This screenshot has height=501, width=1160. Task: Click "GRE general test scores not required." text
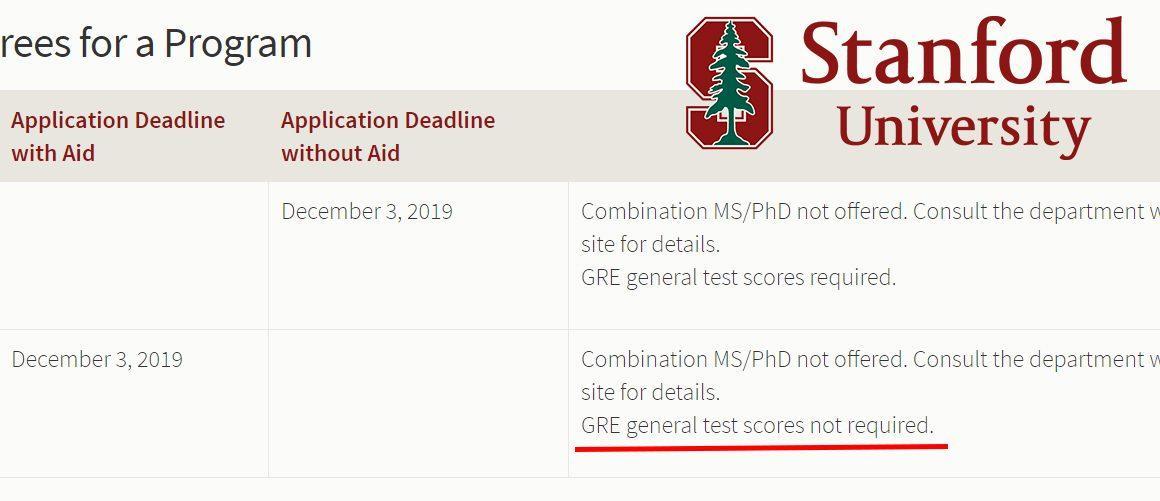(758, 426)
